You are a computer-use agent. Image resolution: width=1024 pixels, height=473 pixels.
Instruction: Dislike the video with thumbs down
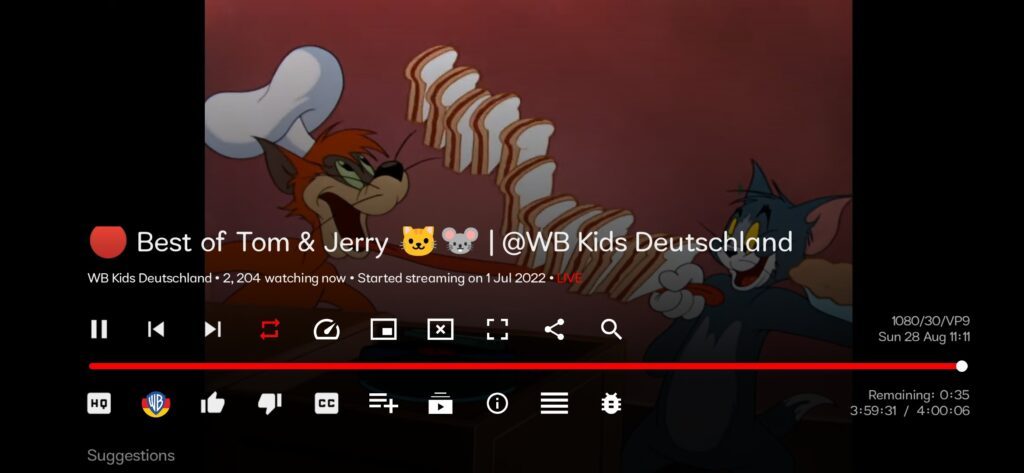[x=270, y=404]
